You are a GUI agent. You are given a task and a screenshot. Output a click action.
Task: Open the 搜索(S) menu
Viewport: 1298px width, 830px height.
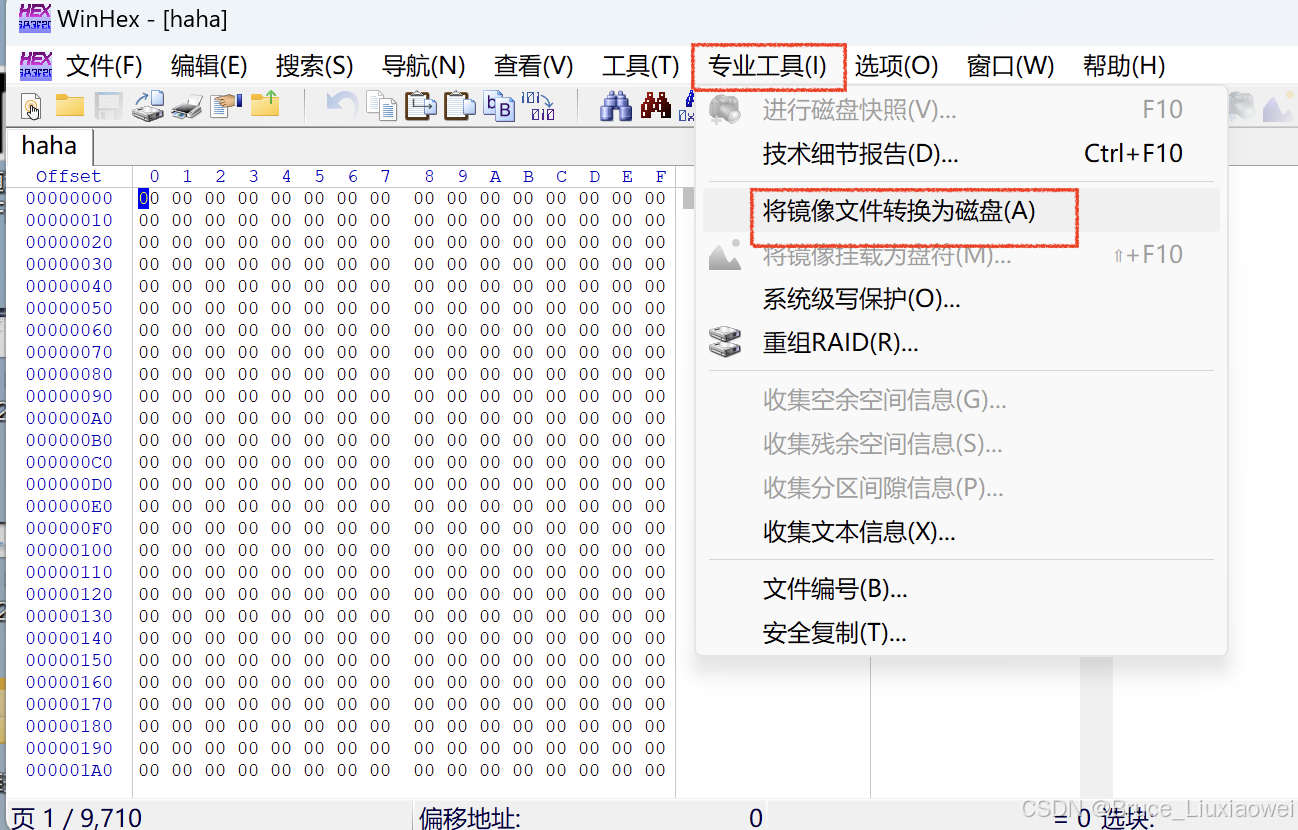click(315, 66)
